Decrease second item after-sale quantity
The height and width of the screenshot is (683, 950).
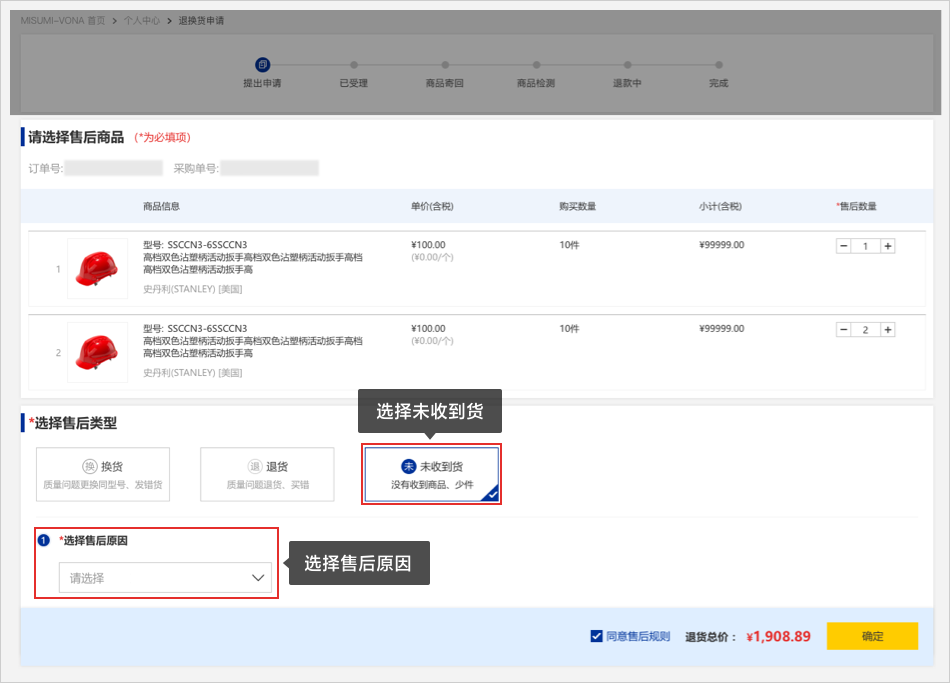point(843,330)
